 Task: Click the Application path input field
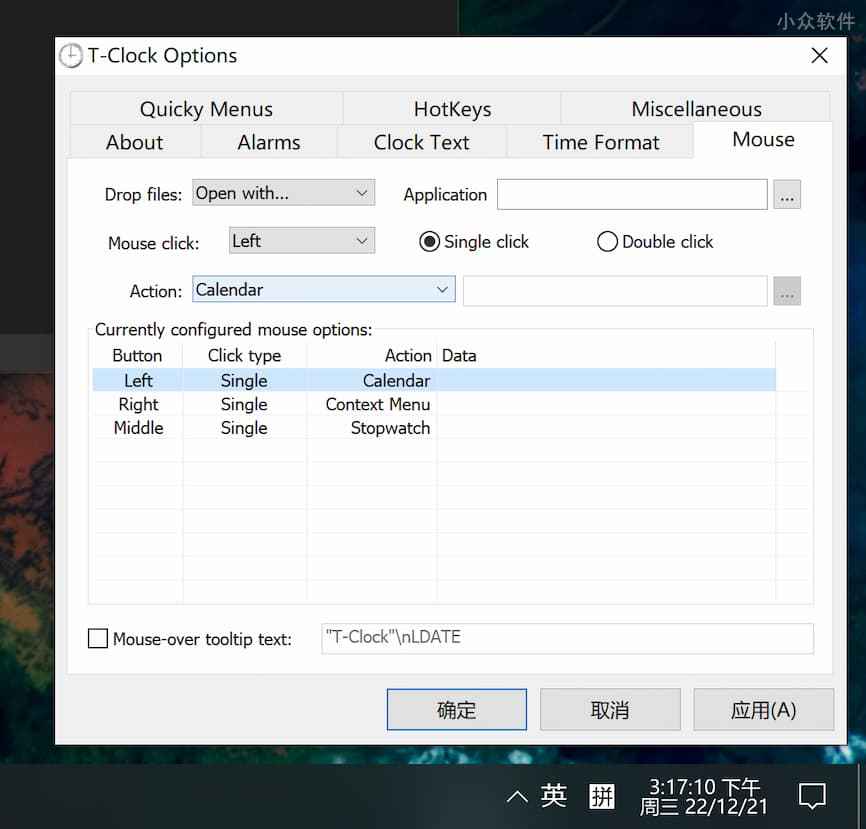pos(632,195)
